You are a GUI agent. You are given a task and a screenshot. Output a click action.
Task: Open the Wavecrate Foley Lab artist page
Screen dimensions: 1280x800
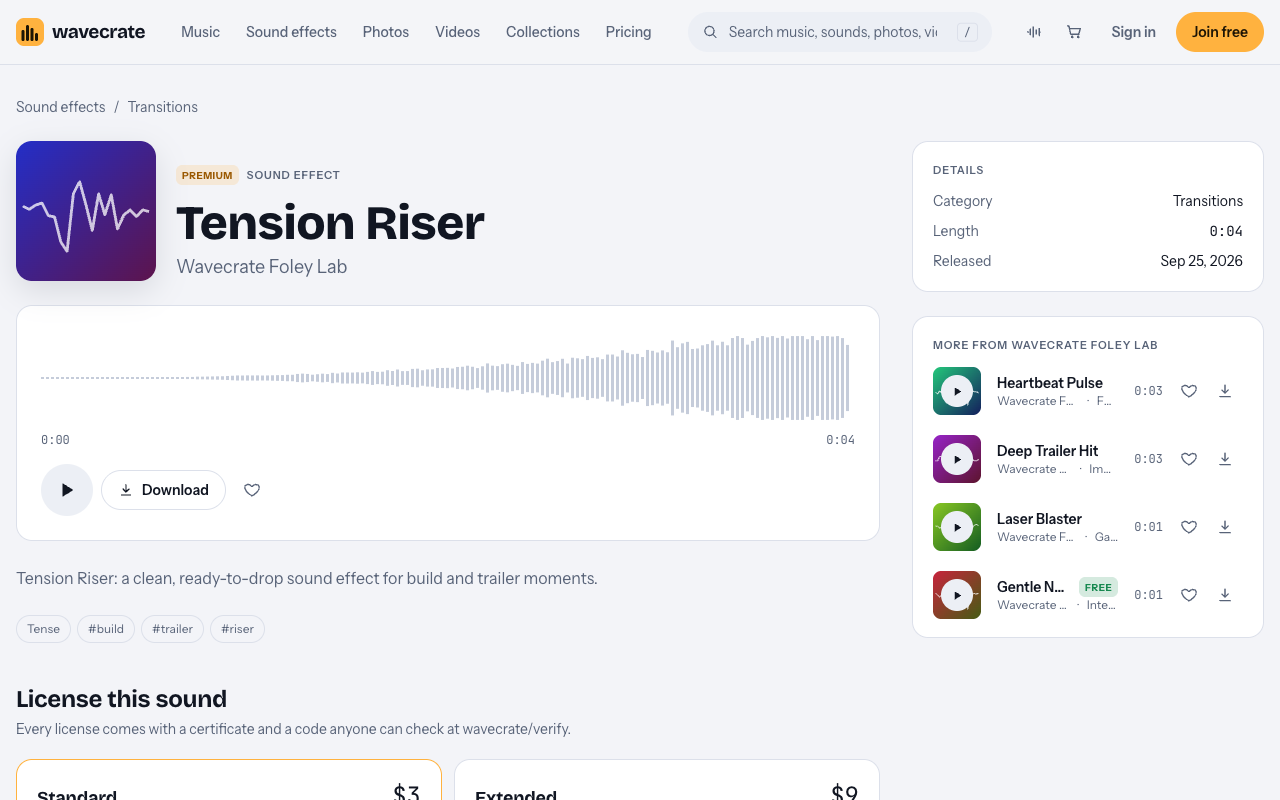point(262,267)
